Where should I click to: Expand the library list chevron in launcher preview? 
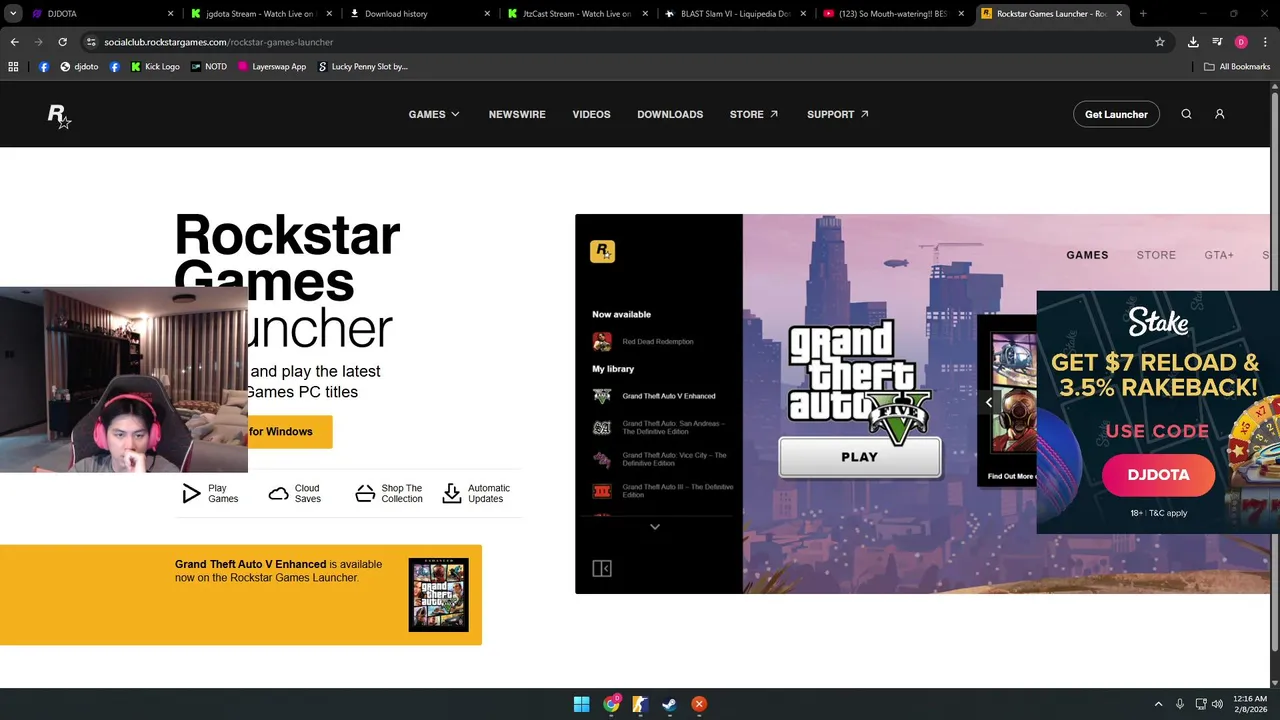tap(655, 527)
